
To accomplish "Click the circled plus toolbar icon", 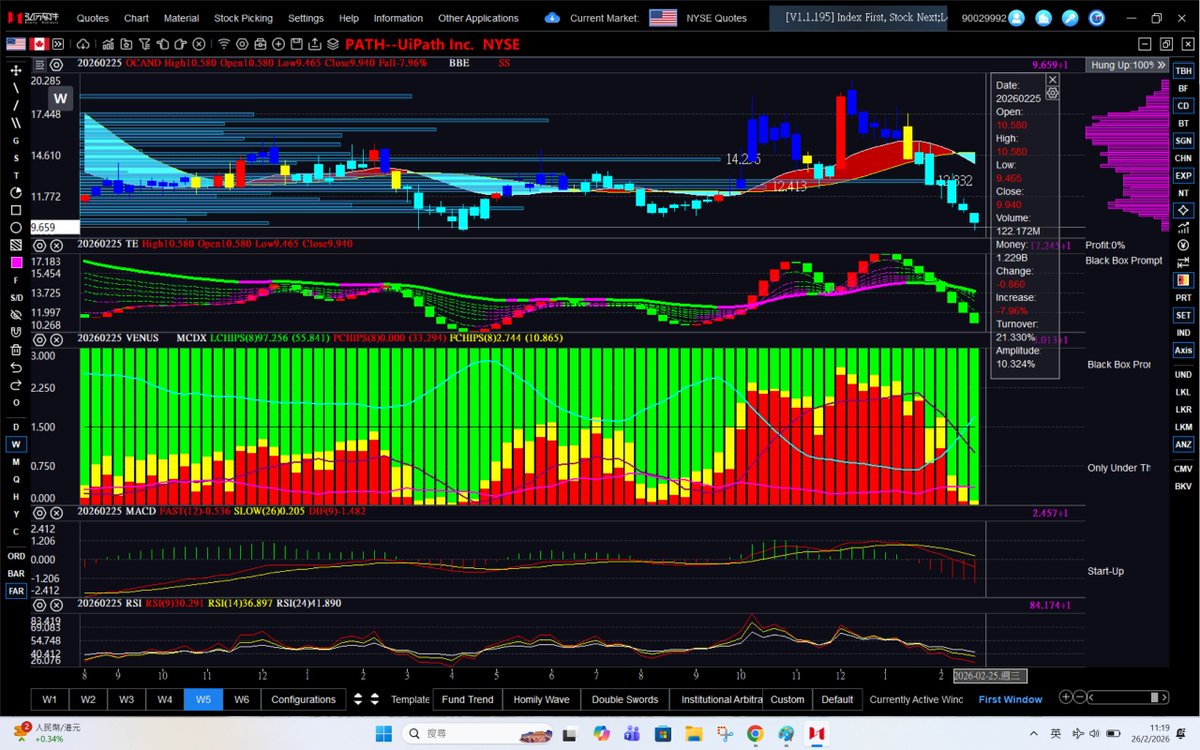I will point(278,44).
